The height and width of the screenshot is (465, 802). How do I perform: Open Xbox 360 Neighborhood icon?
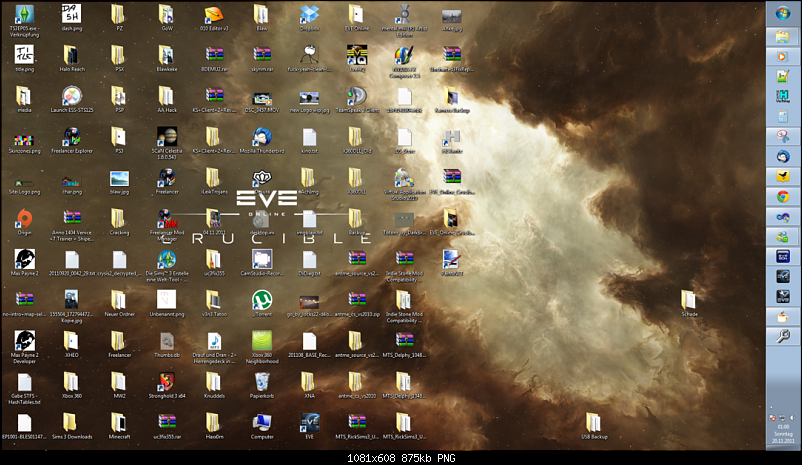pyautogui.click(x=262, y=347)
